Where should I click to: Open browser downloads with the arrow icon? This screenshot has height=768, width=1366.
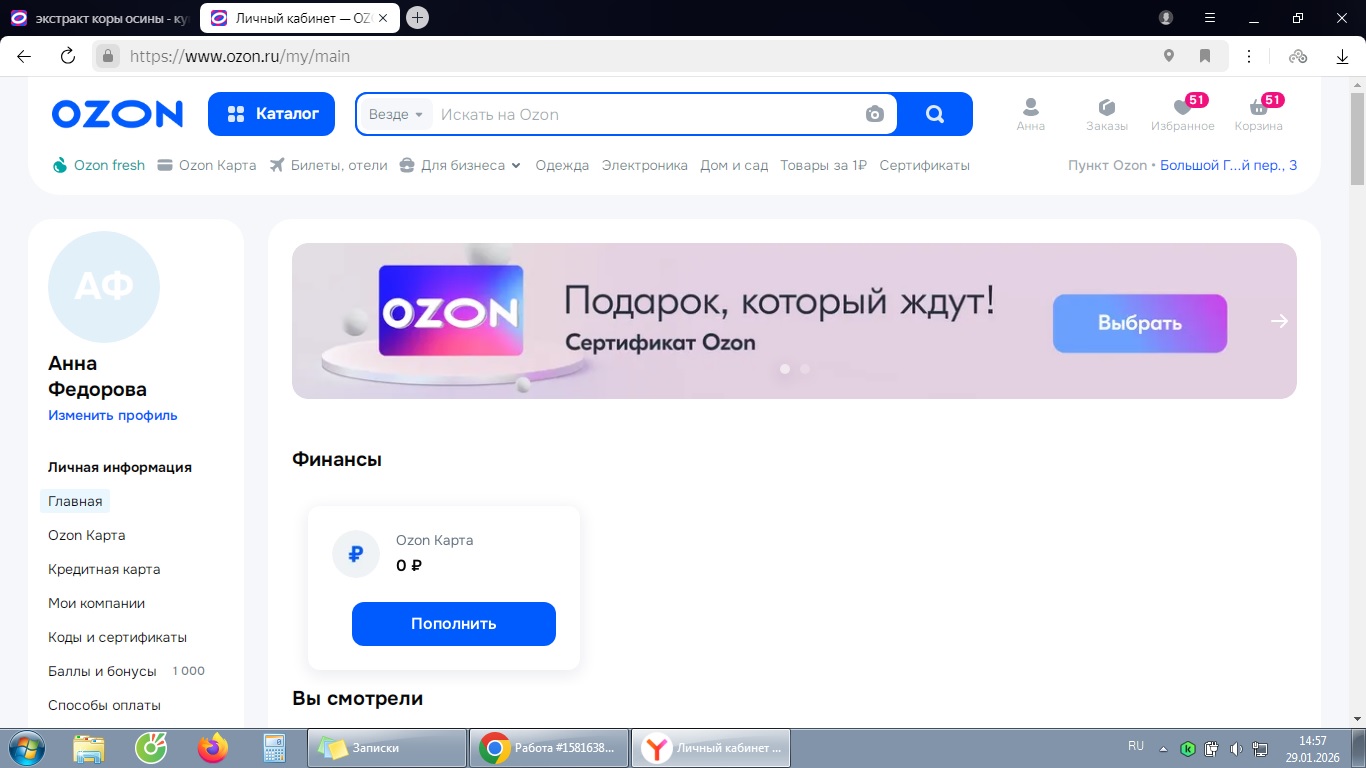[1343, 56]
